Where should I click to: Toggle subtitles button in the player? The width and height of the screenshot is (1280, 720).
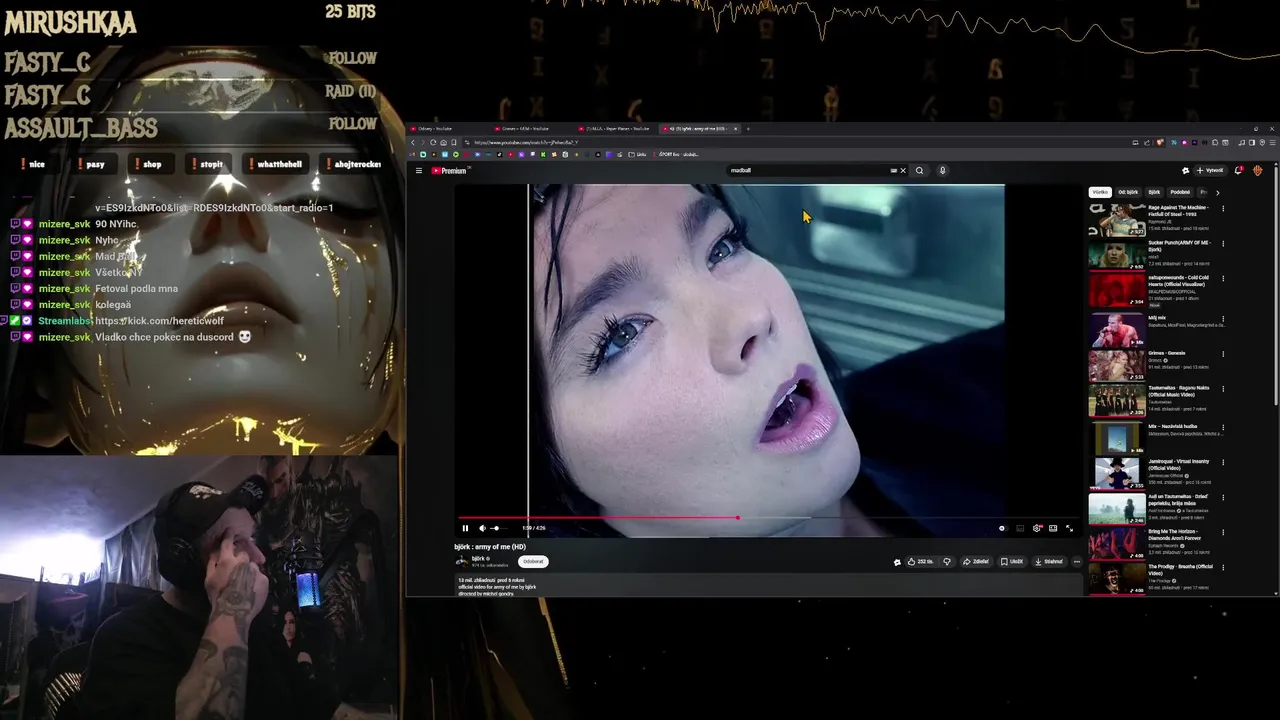(1020, 528)
